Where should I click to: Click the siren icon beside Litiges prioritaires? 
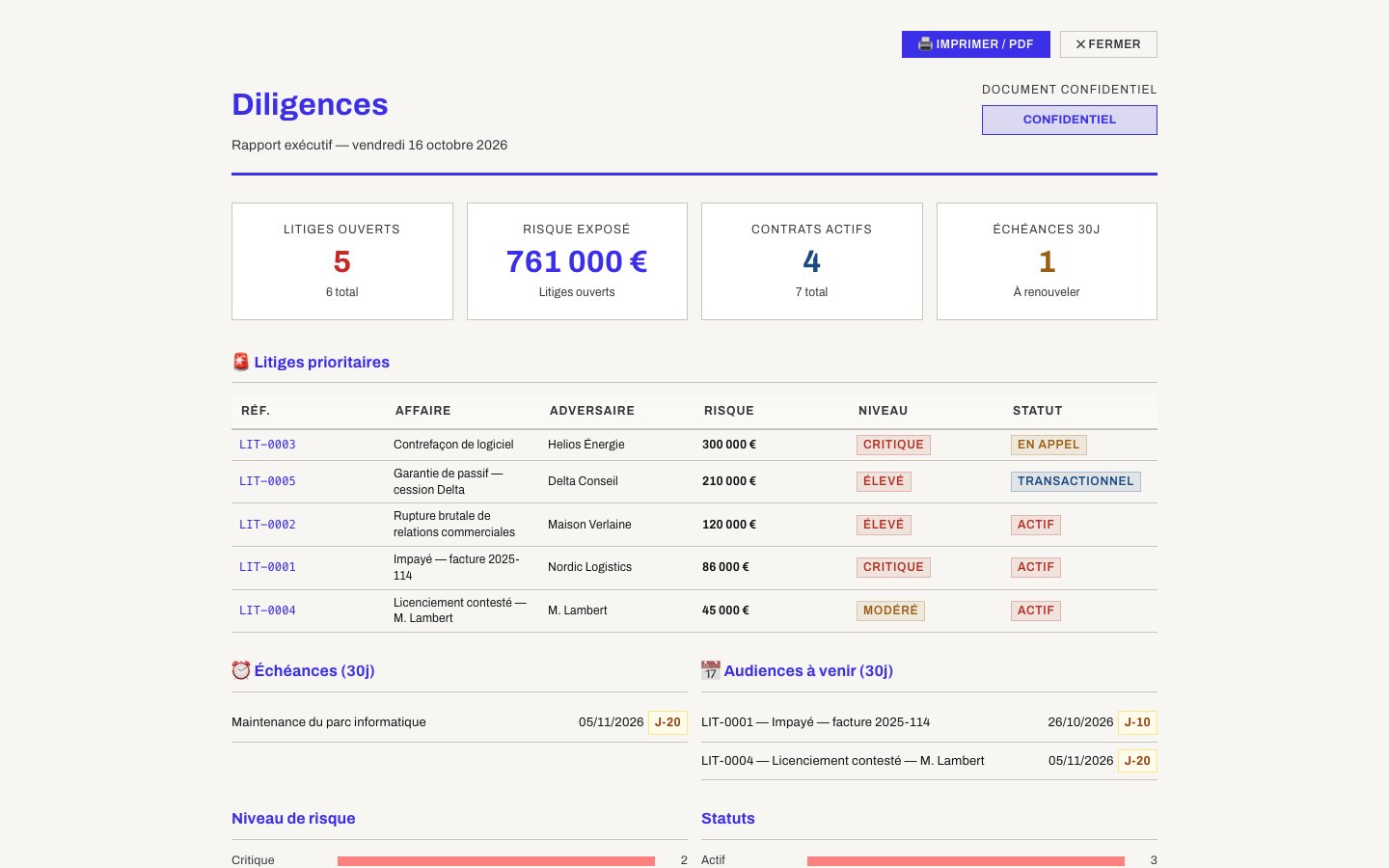click(241, 362)
